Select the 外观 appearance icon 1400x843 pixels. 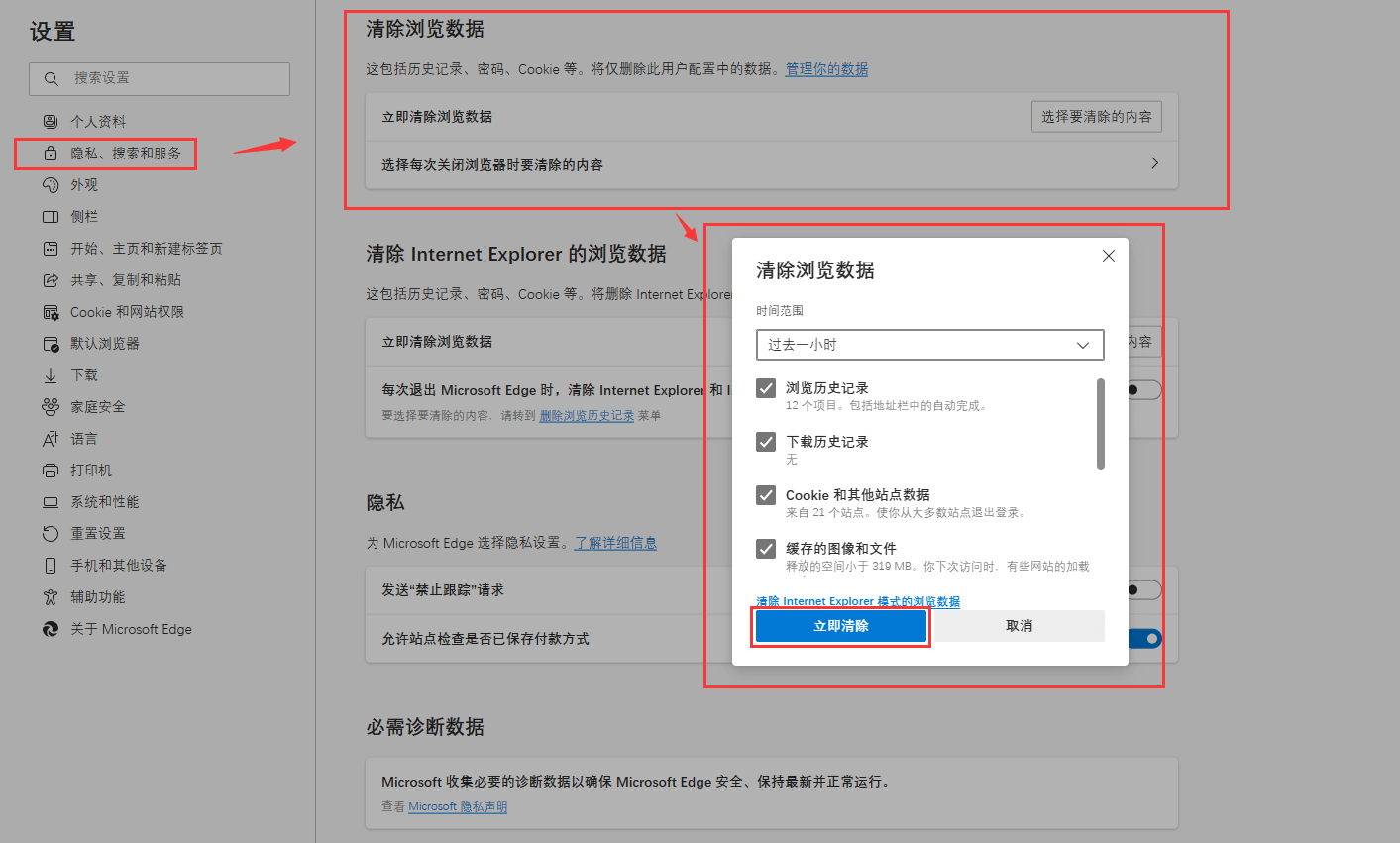point(51,184)
